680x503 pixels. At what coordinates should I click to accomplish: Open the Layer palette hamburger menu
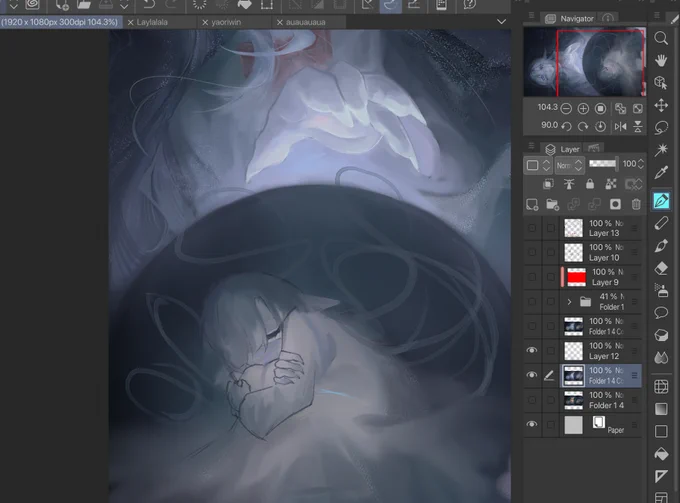coord(531,146)
